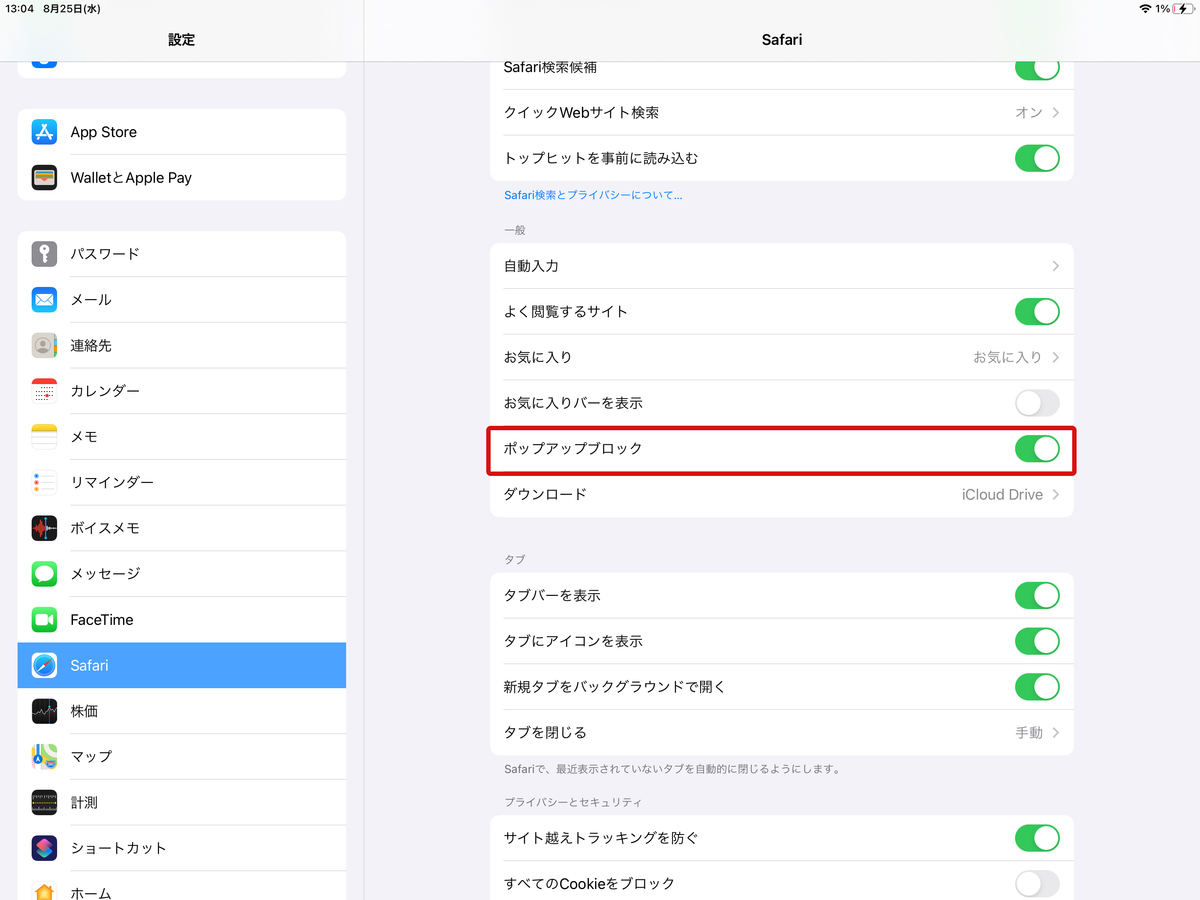Enable すべてのCookieをブロック switch
This screenshot has width=1200, height=900.
[1037, 884]
